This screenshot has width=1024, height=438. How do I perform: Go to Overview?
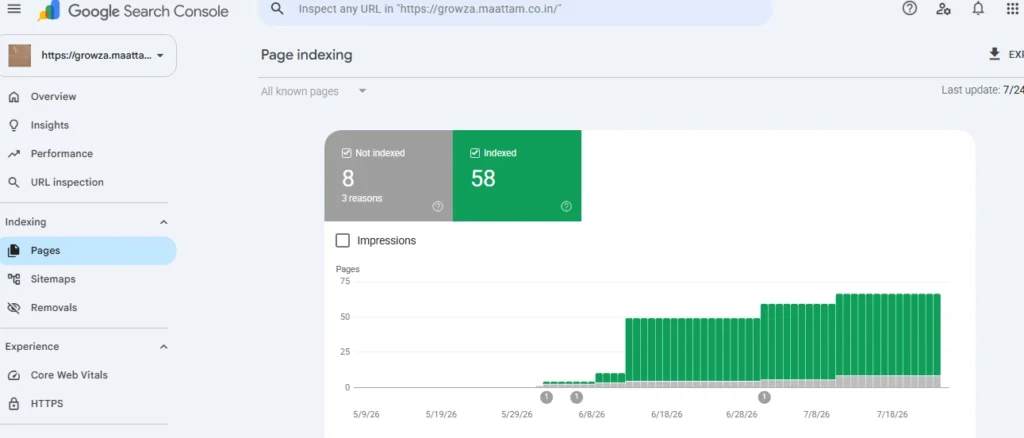pyautogui.click(x=54, y=97)
